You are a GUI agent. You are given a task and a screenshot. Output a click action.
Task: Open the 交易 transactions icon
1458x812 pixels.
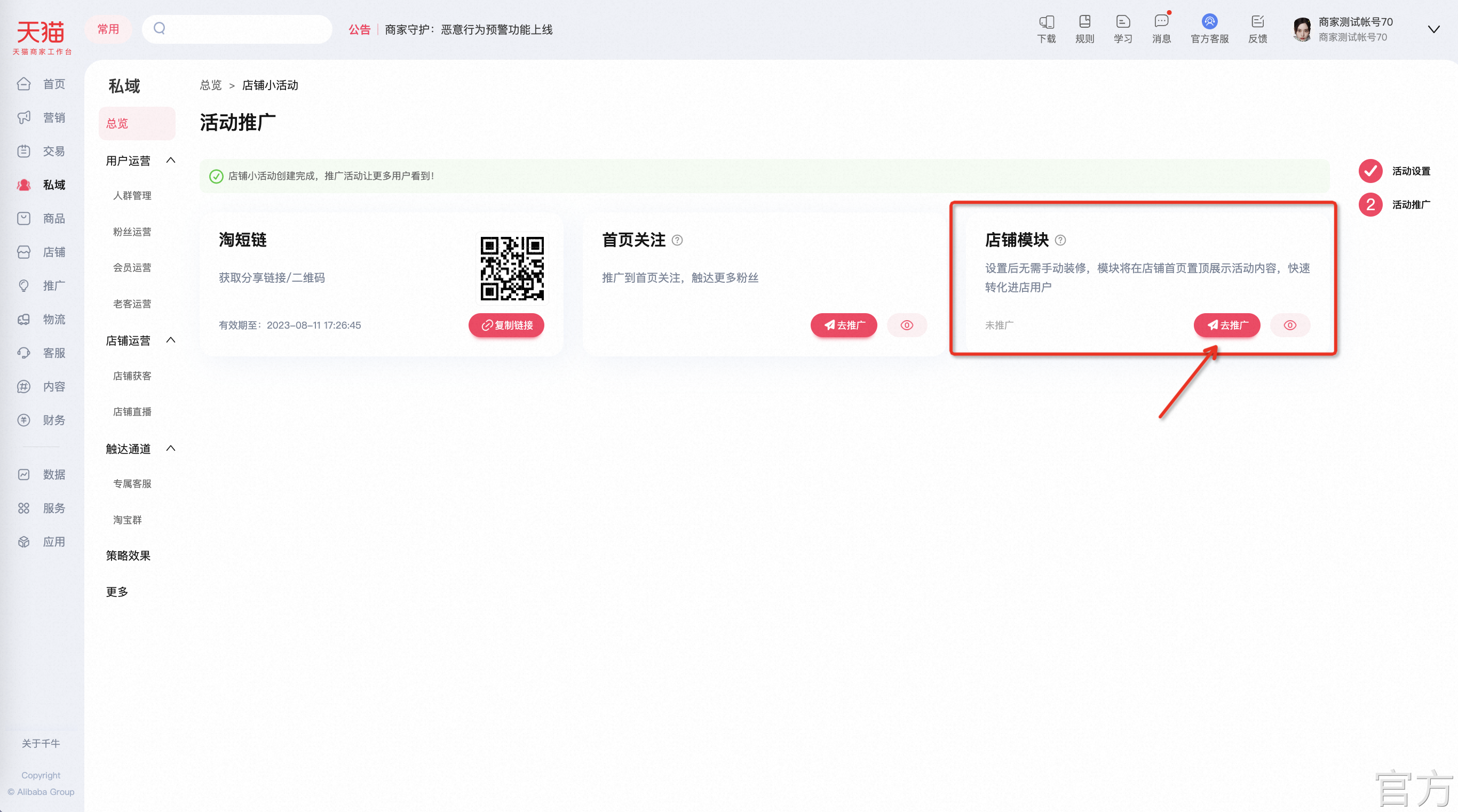pos(23,151)
